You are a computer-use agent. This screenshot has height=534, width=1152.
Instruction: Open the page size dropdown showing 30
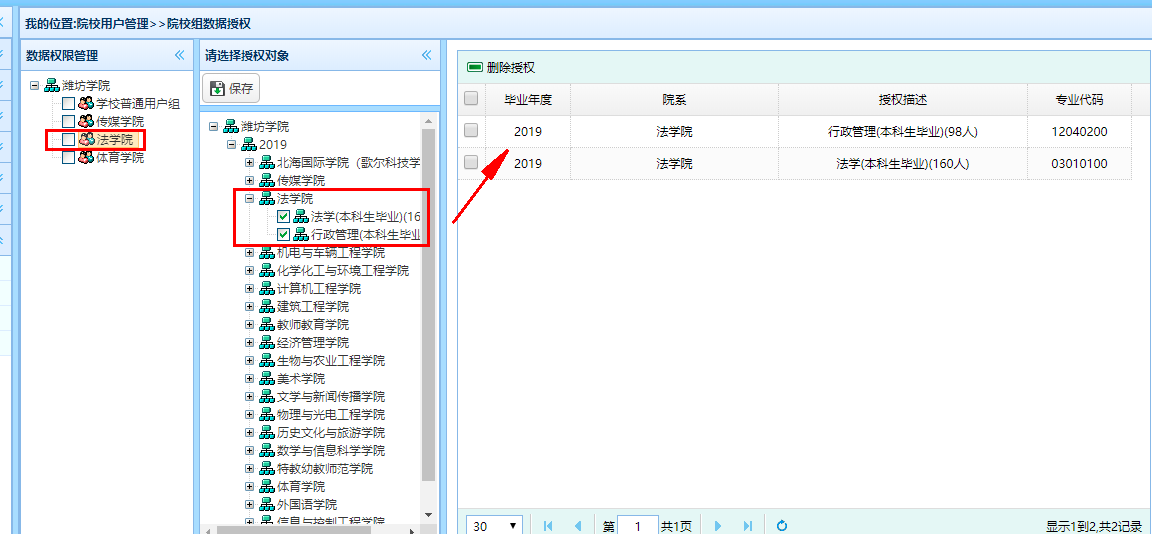pos(495,526)
